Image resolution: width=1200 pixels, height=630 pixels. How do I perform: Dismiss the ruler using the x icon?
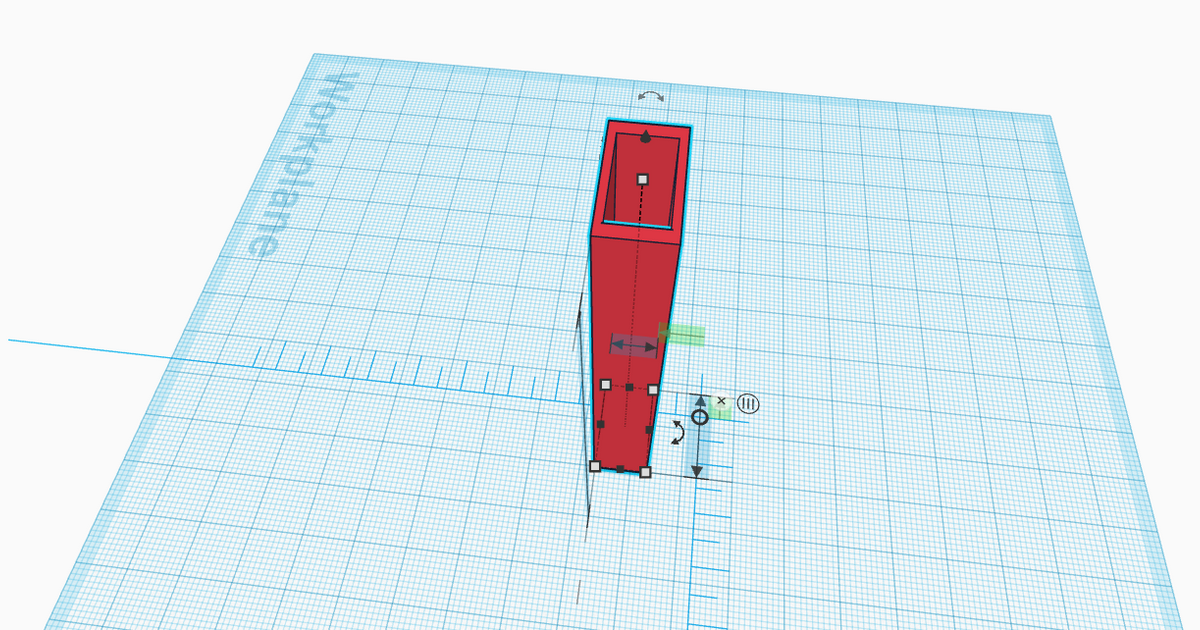722,401
